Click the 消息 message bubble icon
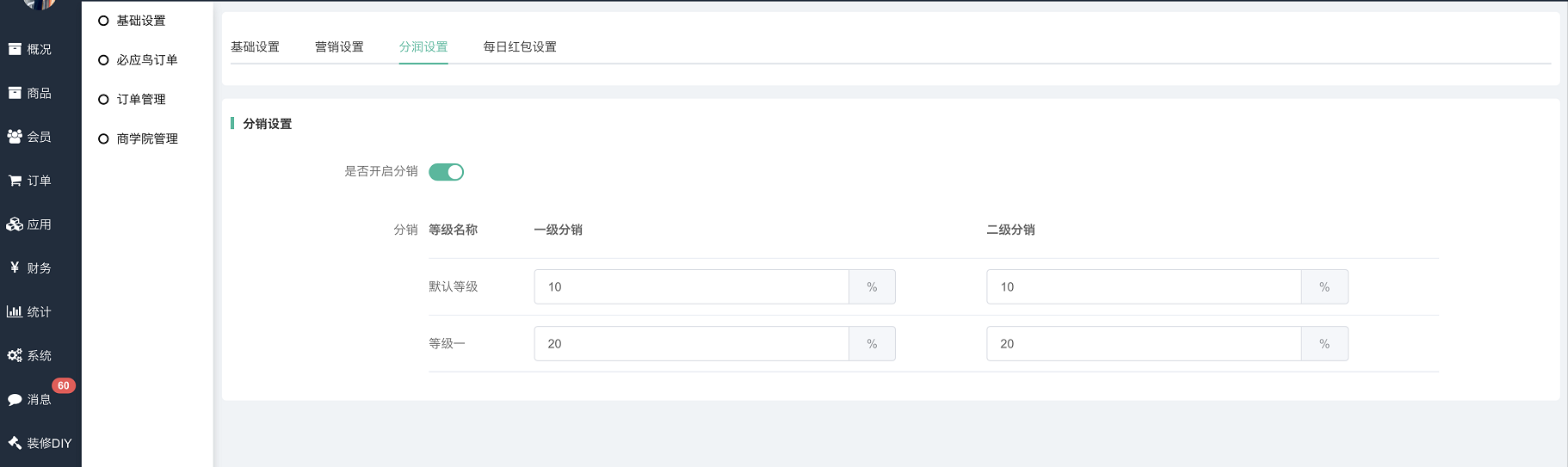 coord(15,399)
